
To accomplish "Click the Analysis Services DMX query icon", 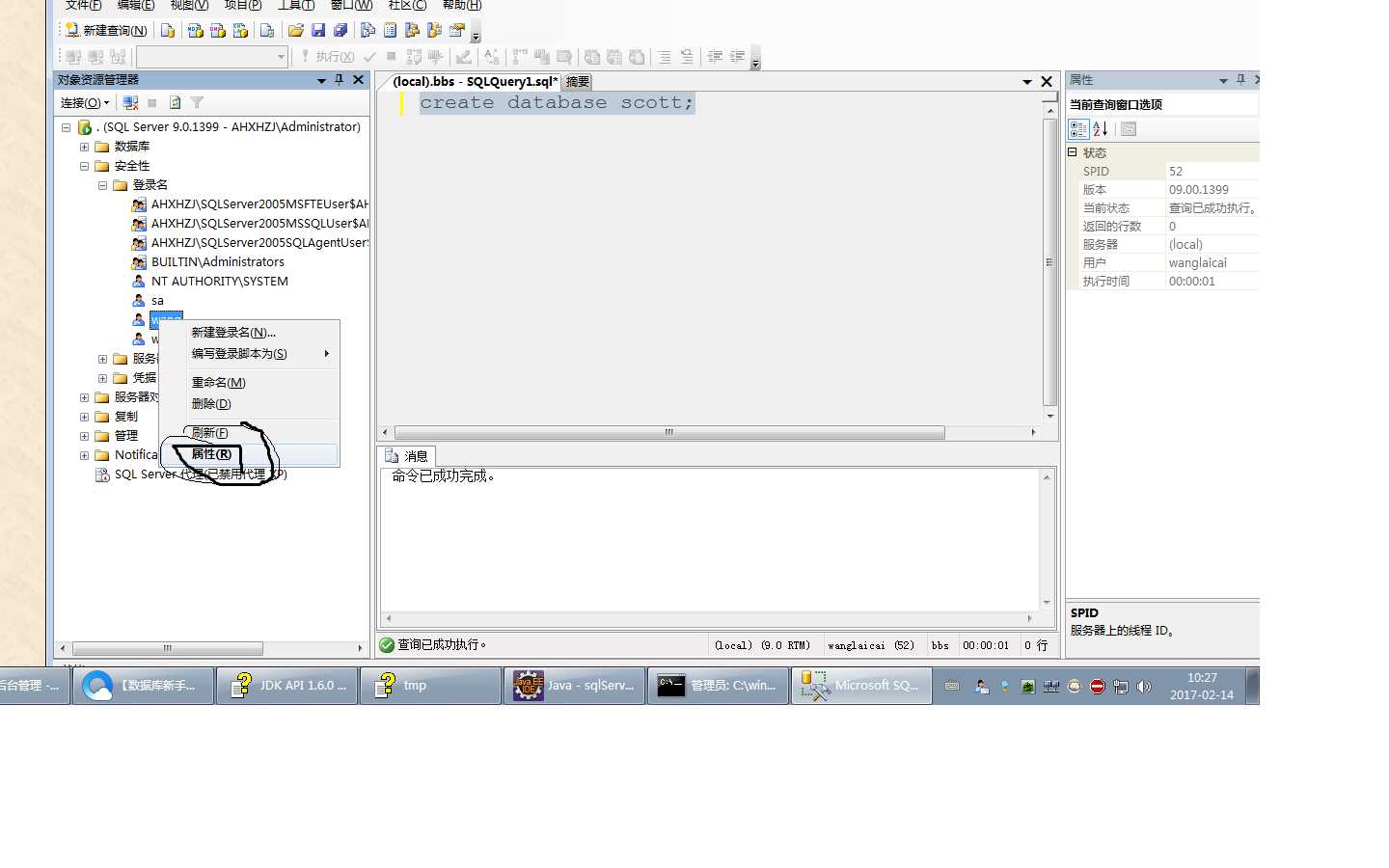I will tap(218, 30).
